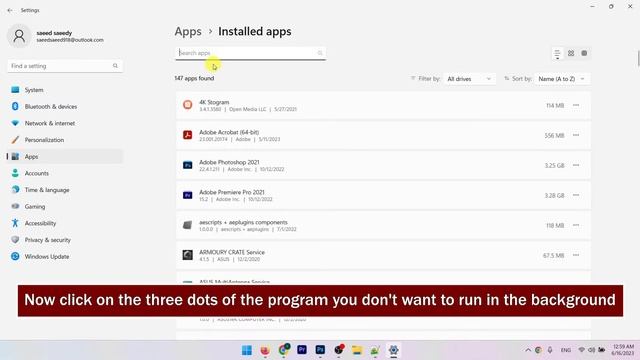The image size is (640, 360).
Task: Switch to grid view layout
Action: [571, 53]
